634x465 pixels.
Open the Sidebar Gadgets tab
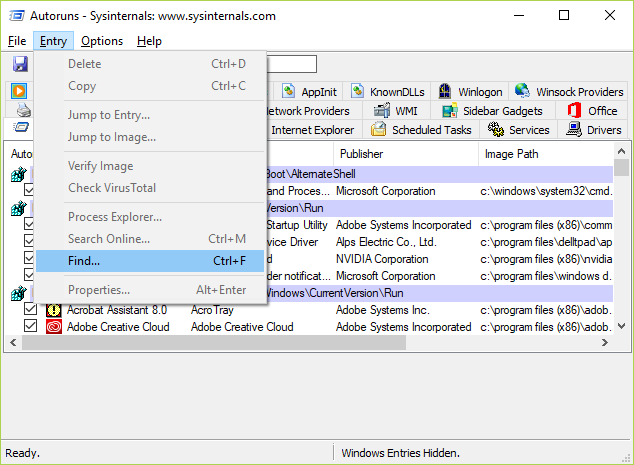click(492, 111)
